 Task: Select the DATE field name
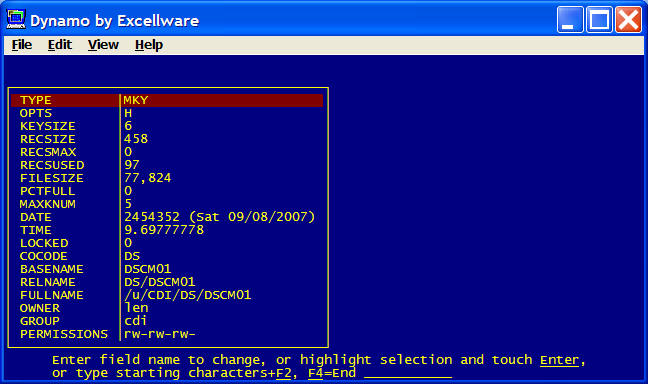click(x=36, y=217)
